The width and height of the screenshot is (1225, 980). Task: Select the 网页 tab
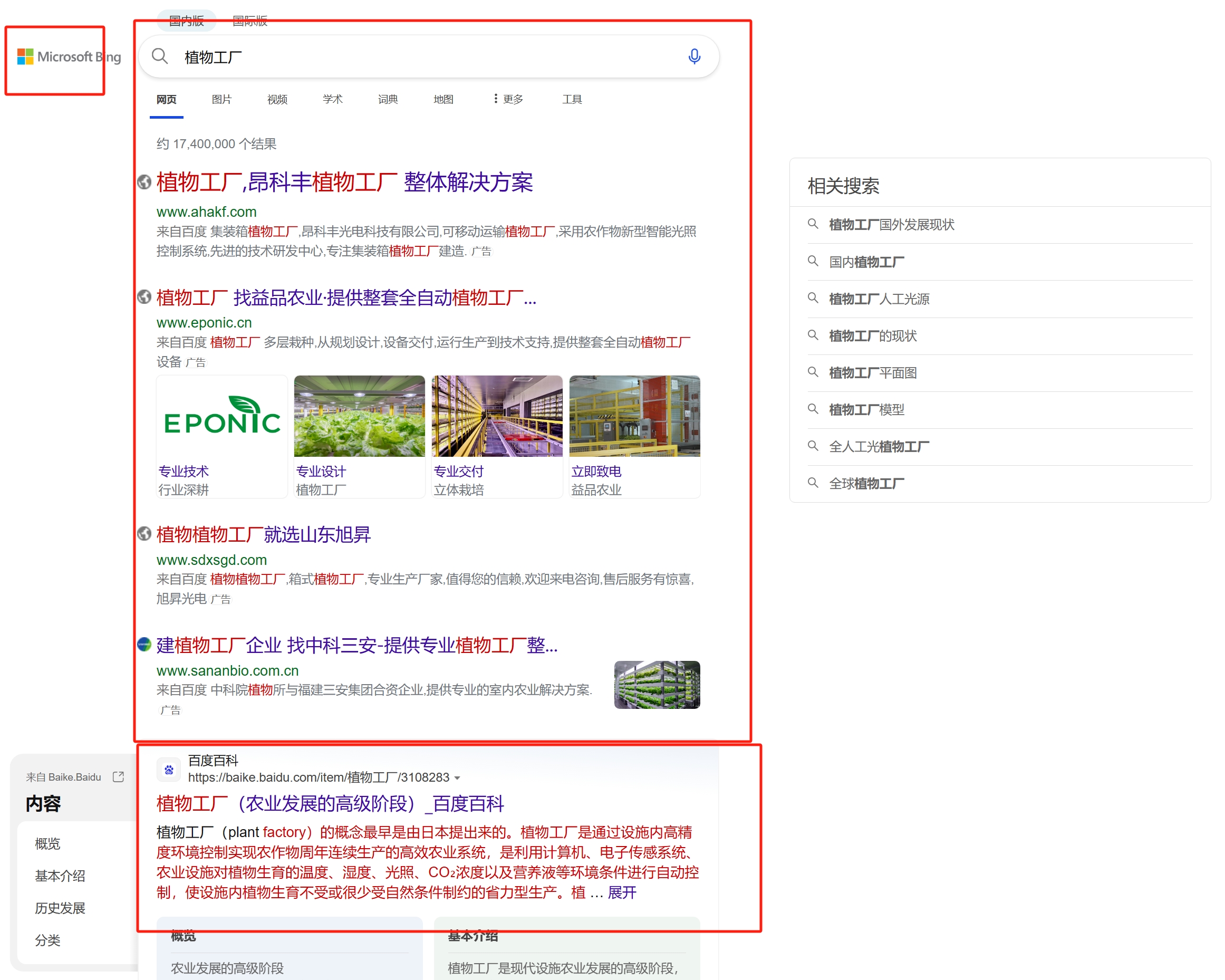(x=167, y=99)
